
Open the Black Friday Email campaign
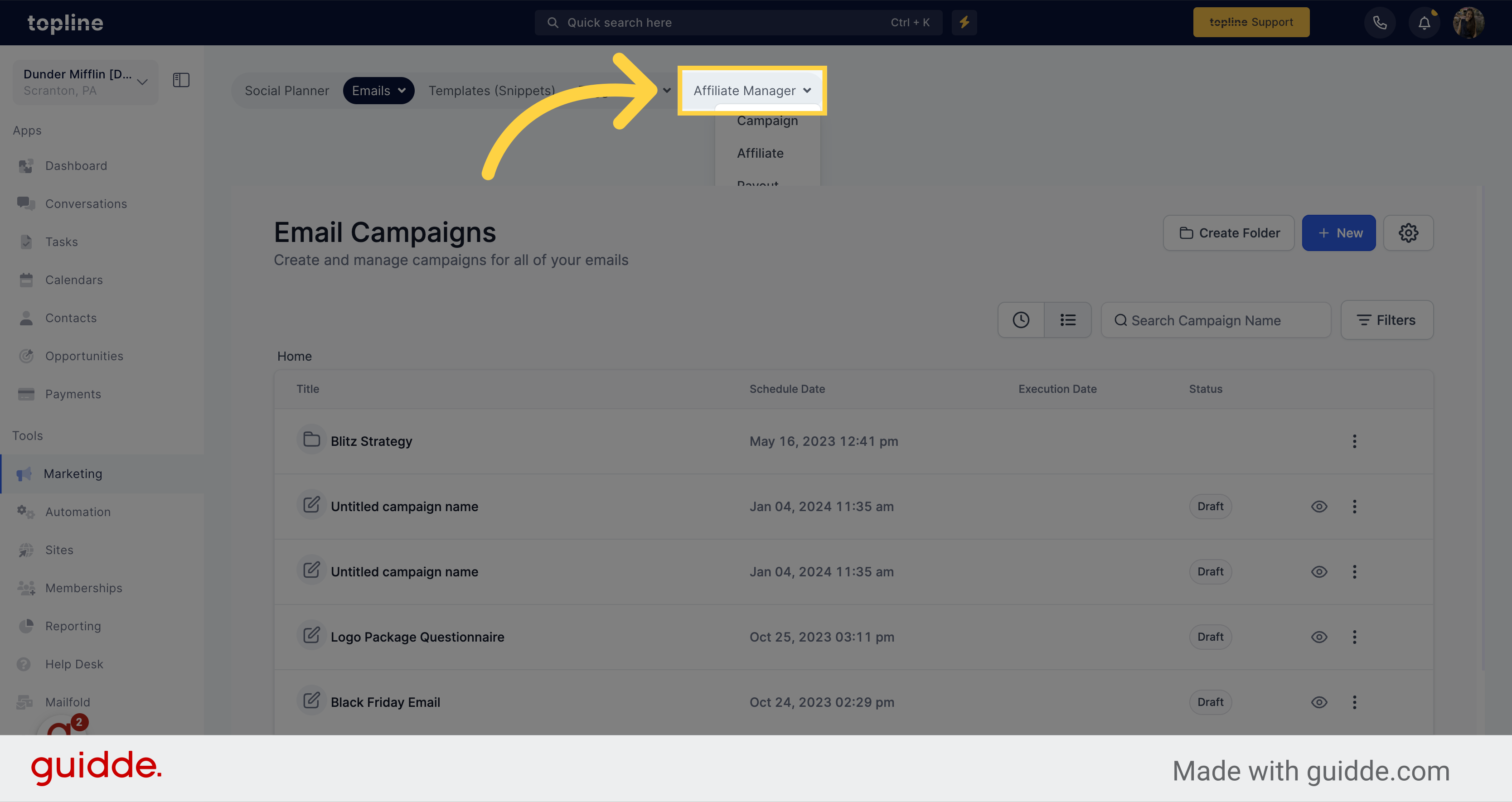coord(385,702)
